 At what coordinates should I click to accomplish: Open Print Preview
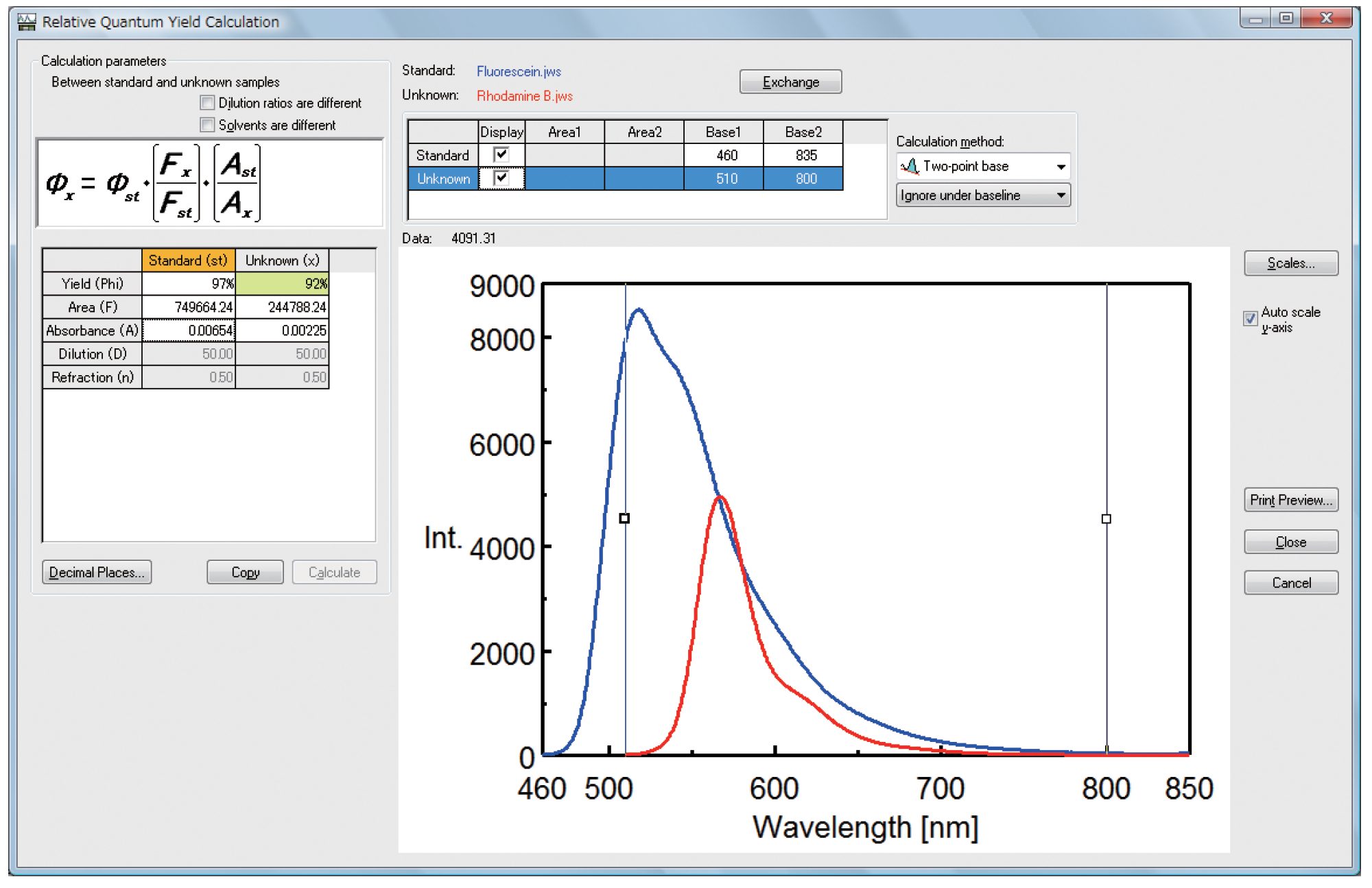[x=1290, y=500]
